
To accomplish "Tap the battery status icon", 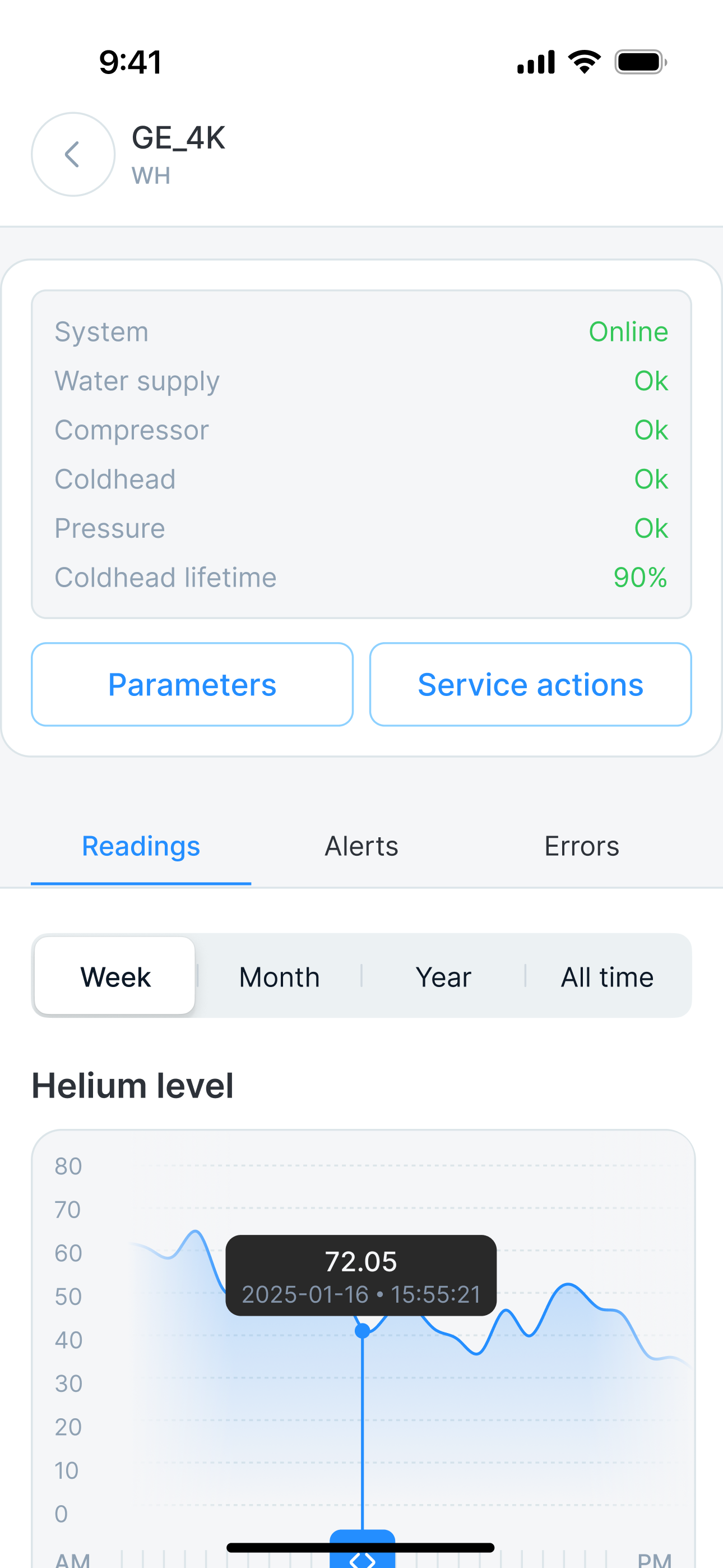I will (640, 62).
